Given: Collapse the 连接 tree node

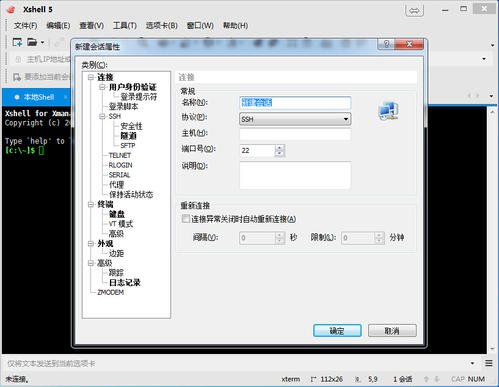Looking at the screenshot, I should click(x=91, y=77).
